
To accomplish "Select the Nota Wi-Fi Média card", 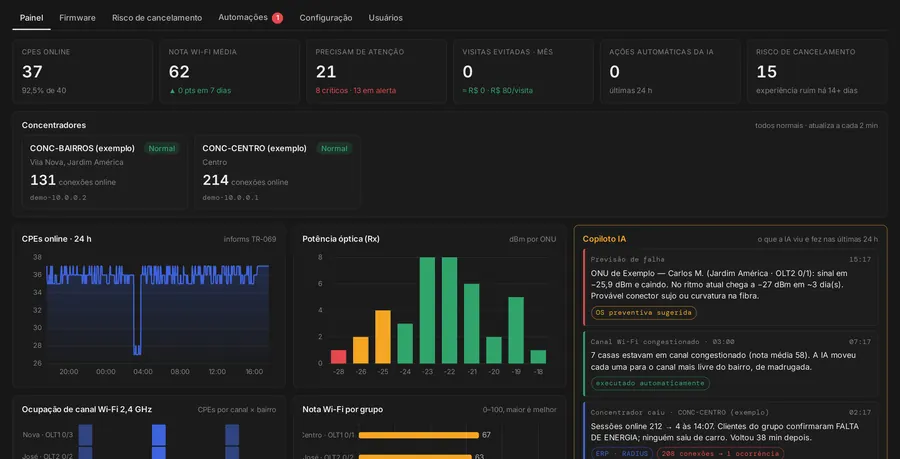I will [x=230, y=71].
